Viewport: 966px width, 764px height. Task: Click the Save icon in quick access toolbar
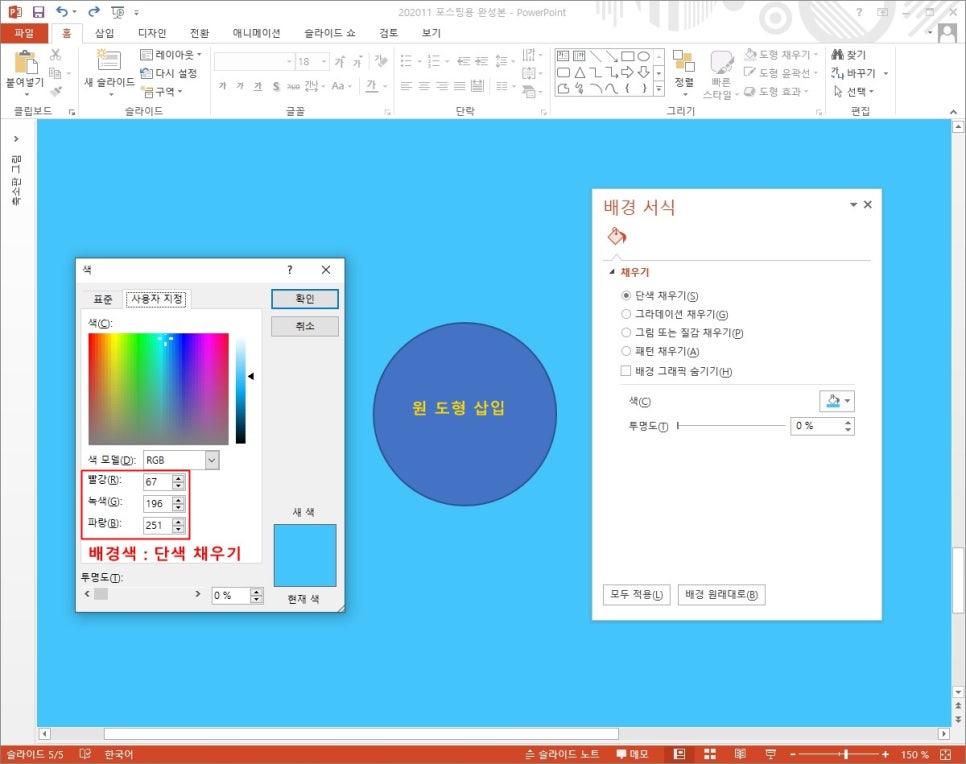pos(38,12)
